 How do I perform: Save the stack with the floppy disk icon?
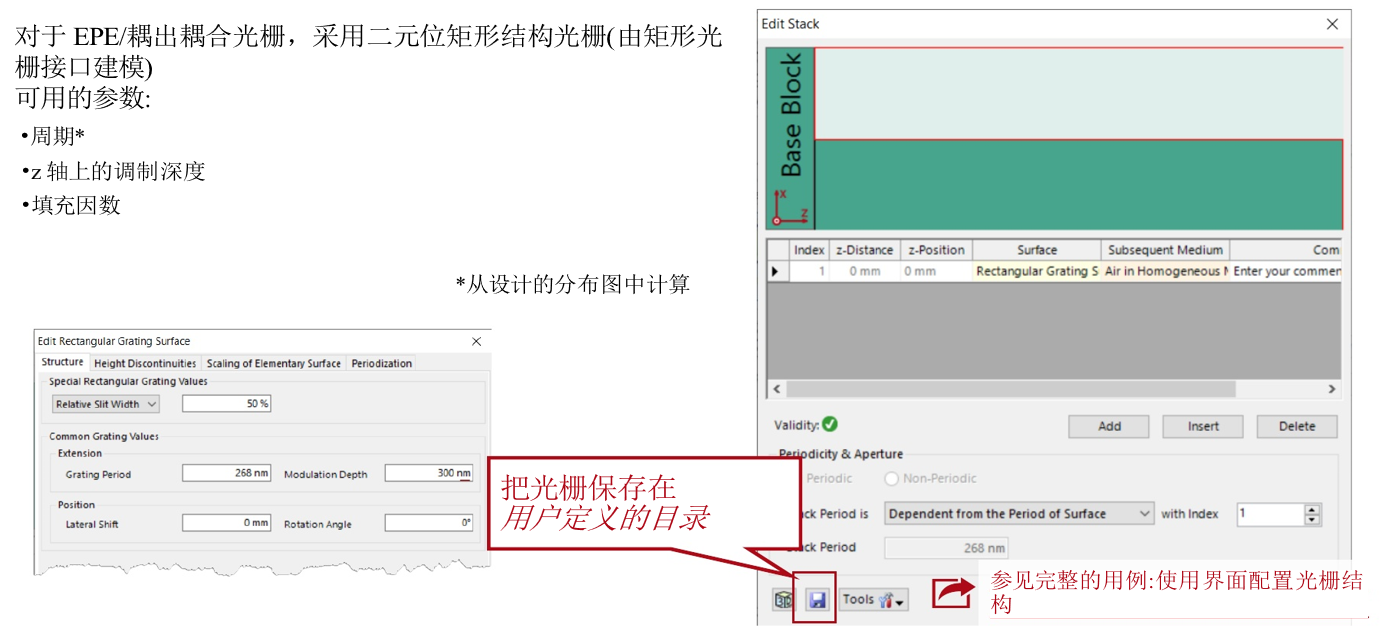click(x=817, y=600)
